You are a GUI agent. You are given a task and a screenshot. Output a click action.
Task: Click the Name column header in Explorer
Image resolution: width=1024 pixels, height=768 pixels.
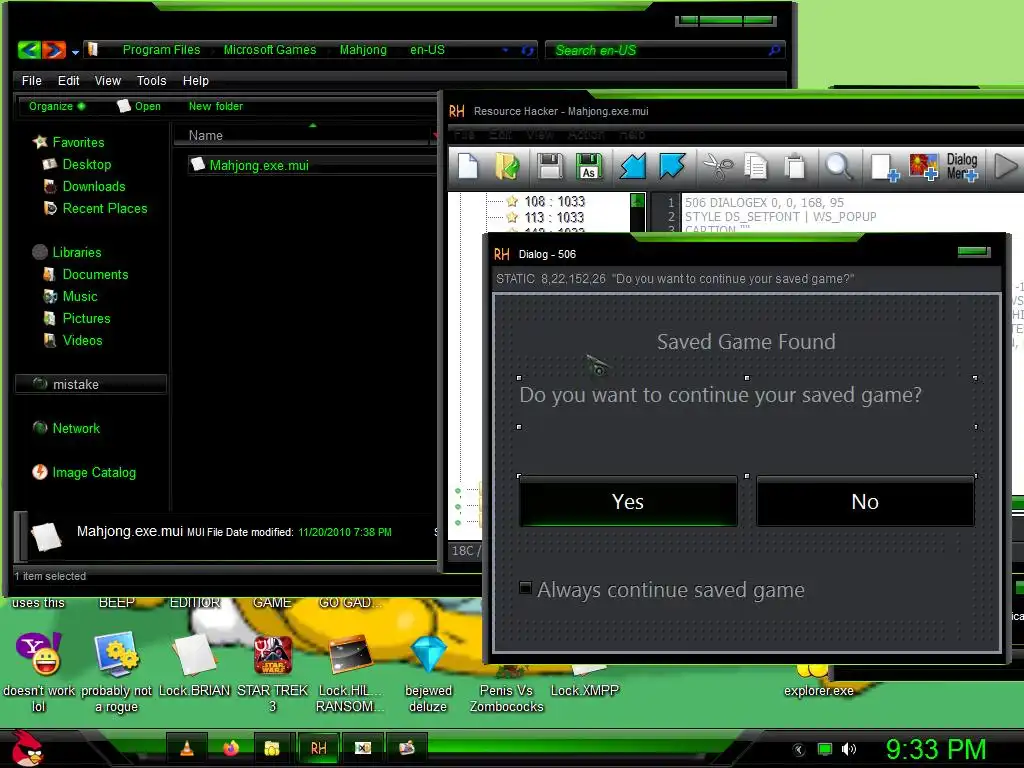[x=302, y=135]
